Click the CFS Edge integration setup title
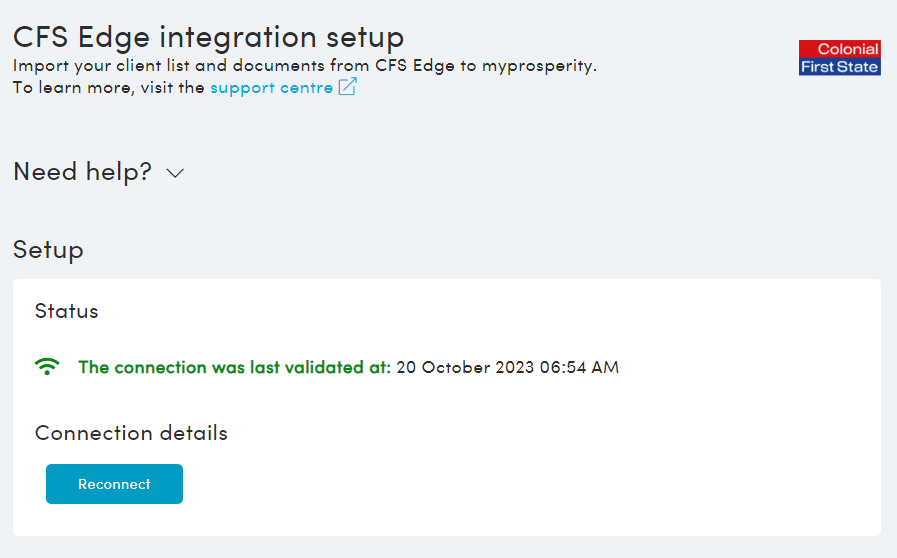Viewport: 897px width, 558px height. 208,37
